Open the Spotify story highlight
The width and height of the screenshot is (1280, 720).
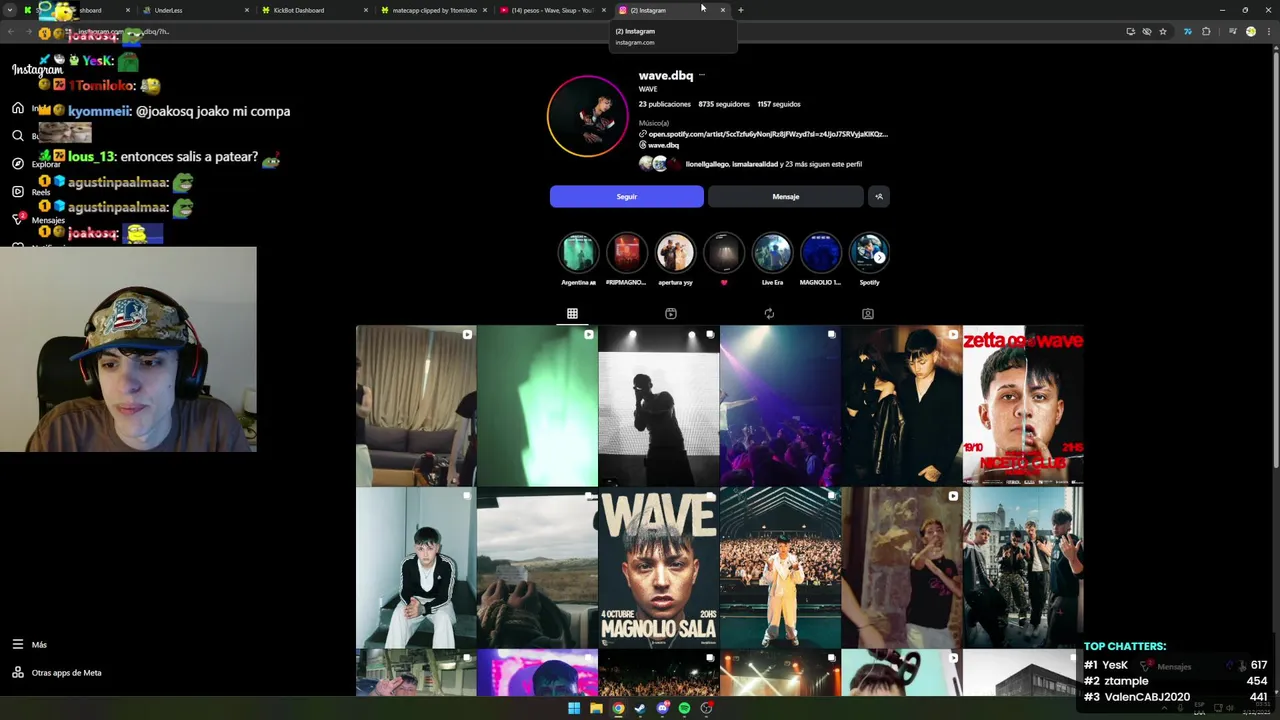[x=869, y=253]
